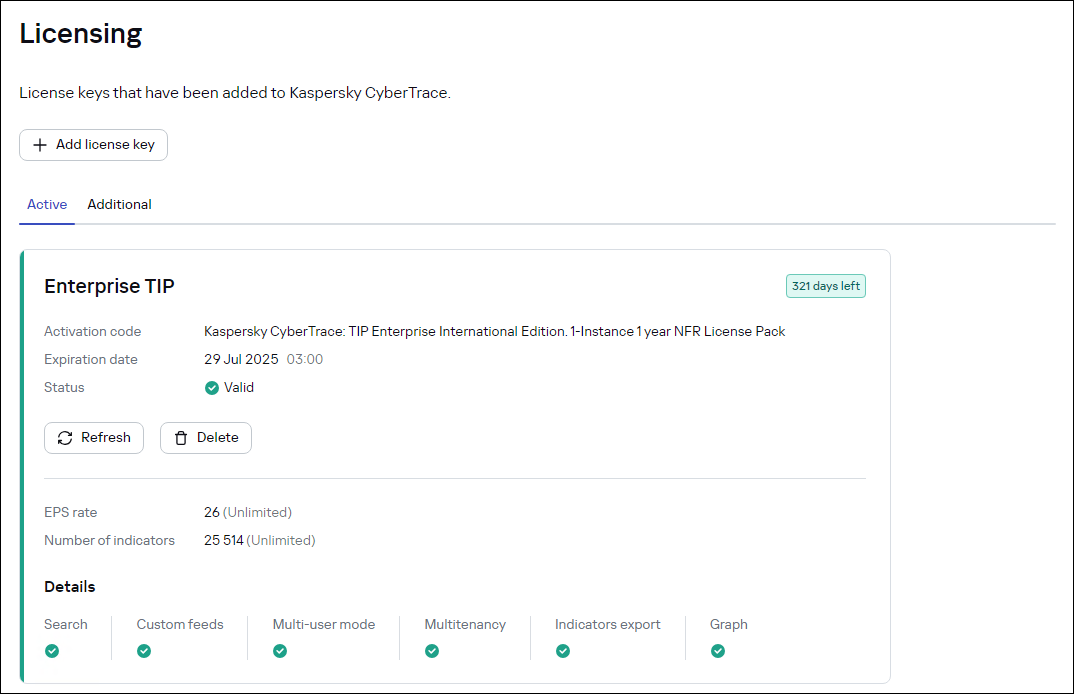
Task: Click the checkmark icon under Multi-user mode
Action: pyautogui.click(x=280, y=650)
